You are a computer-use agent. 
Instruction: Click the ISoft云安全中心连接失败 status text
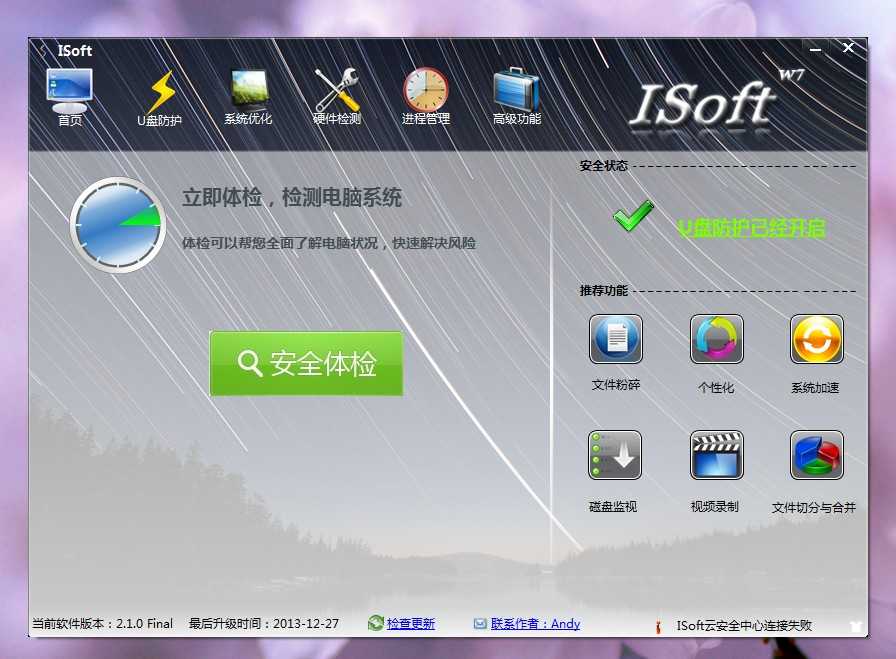click(x=744, y=625)
